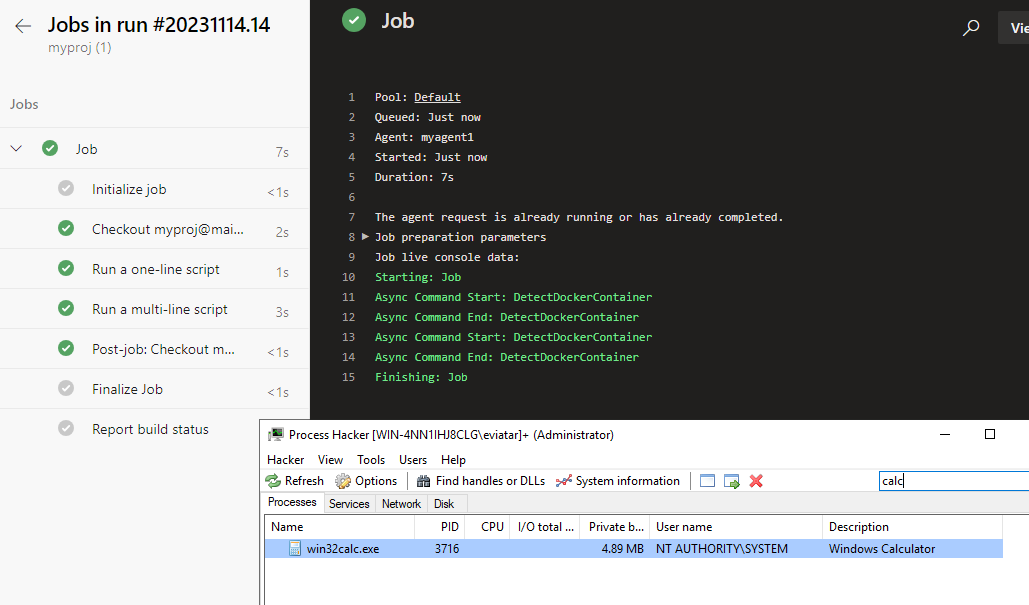The image size is (1029, 605).
Task: Click the large green Job header check icon
Action: pos(354,20)
